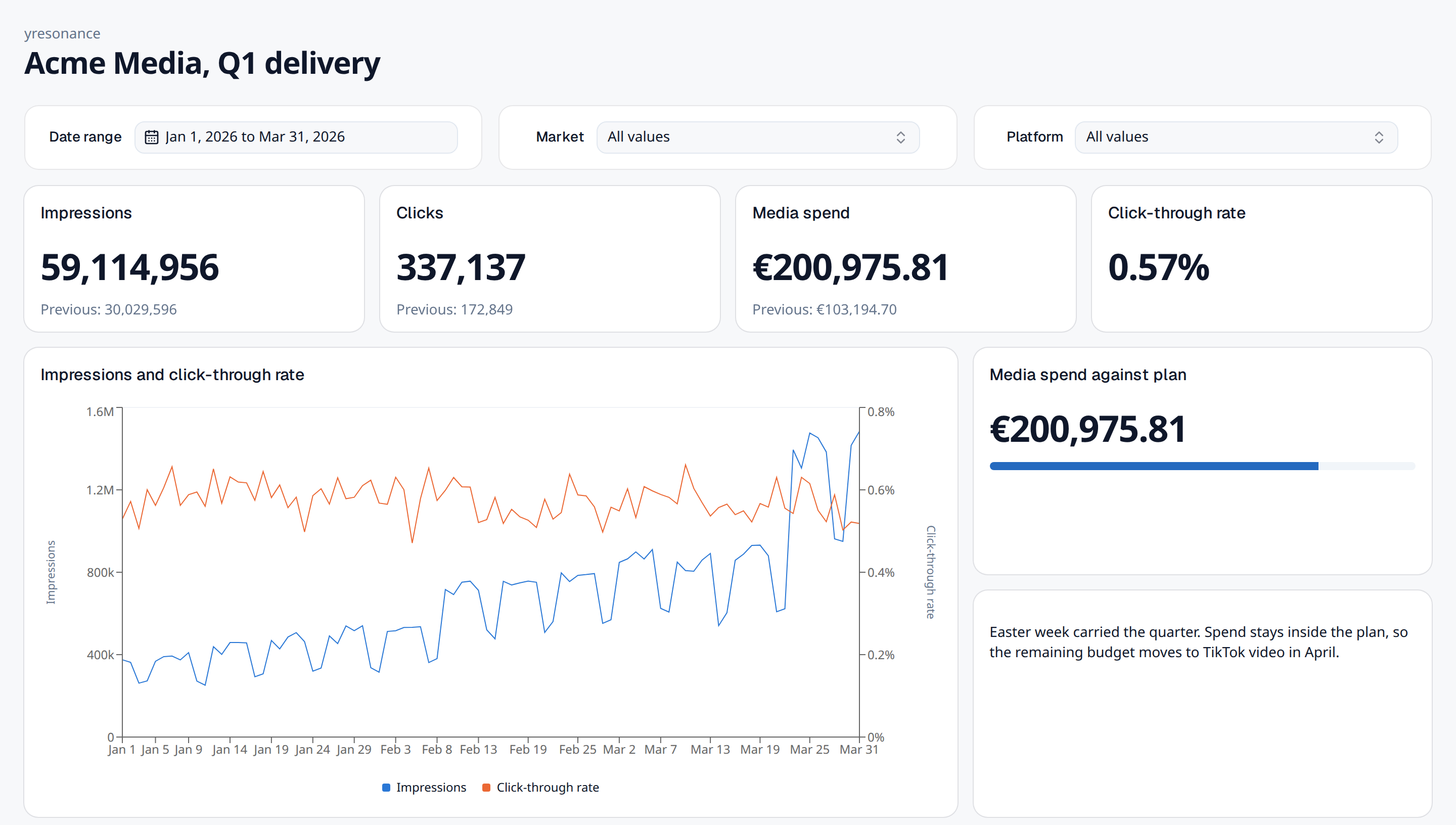Open the Platform dropdown
1456x825 pixels.
[x=1236, y=137]
